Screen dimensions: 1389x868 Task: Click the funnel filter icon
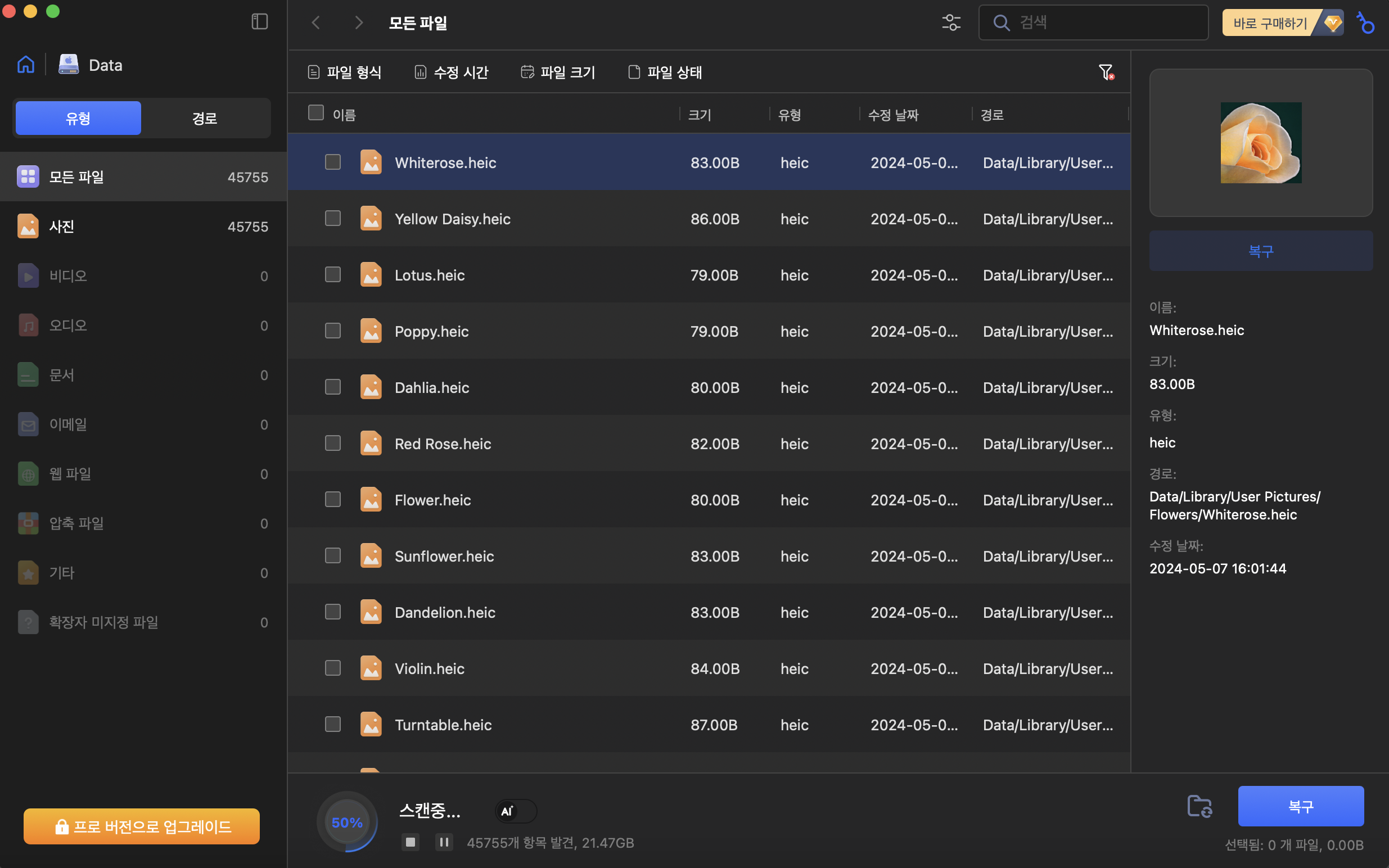coord(1106,73)
